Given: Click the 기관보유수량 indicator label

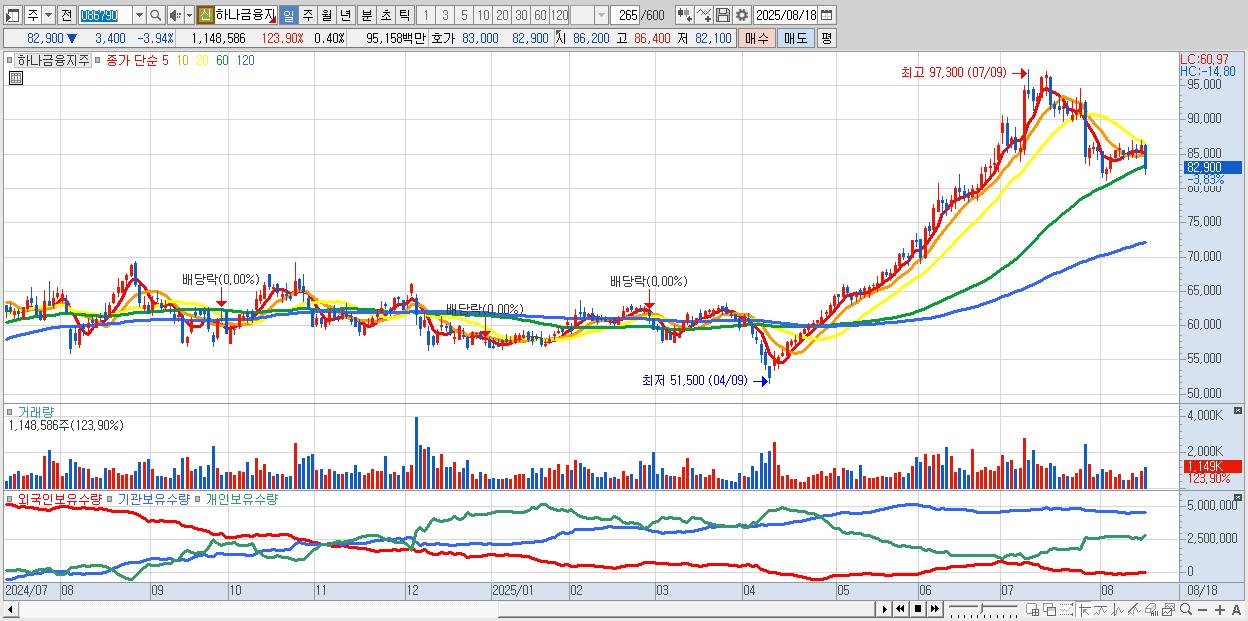Looking at the screenshot, I should (x=154, y=498).
